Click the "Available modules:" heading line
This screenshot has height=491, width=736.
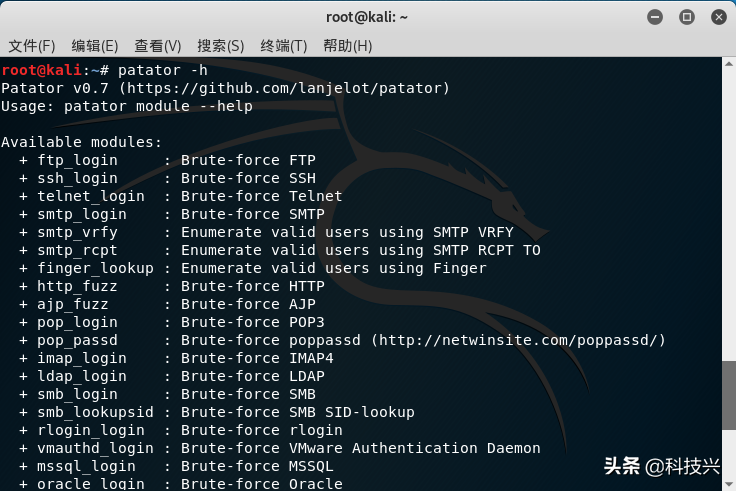pos(81,142)
